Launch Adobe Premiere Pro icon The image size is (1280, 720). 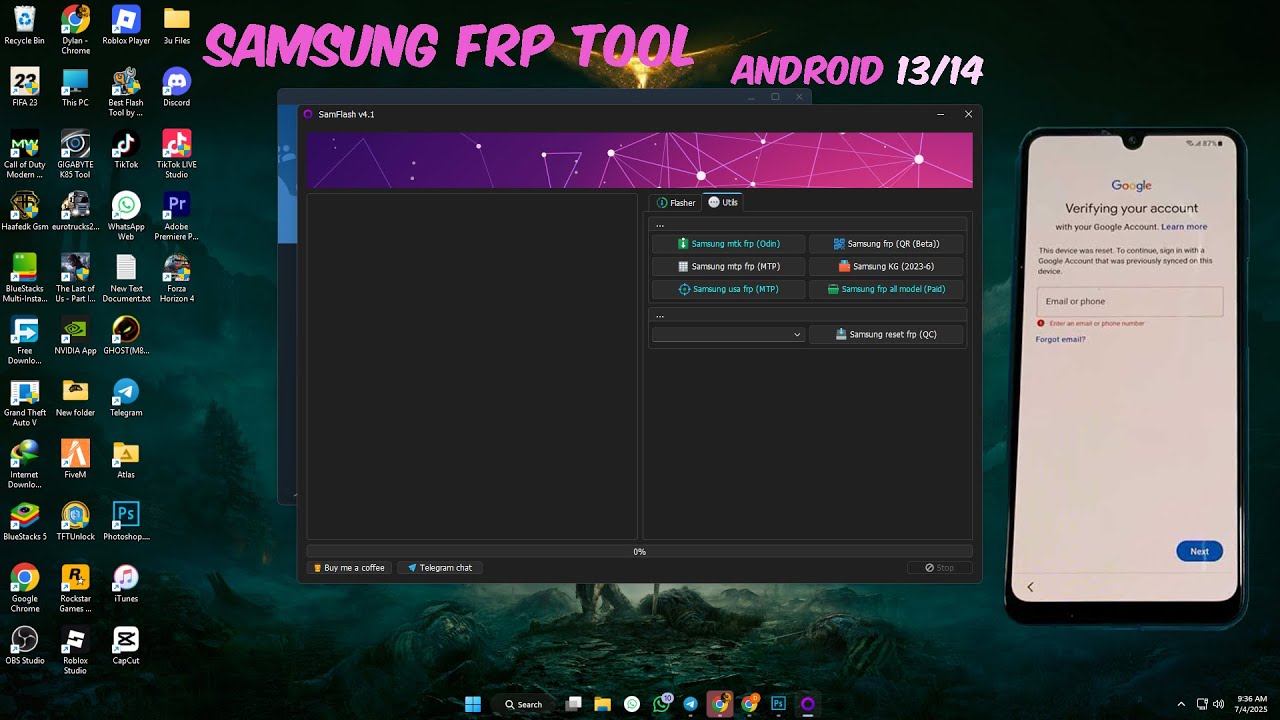tap(177, 216)
